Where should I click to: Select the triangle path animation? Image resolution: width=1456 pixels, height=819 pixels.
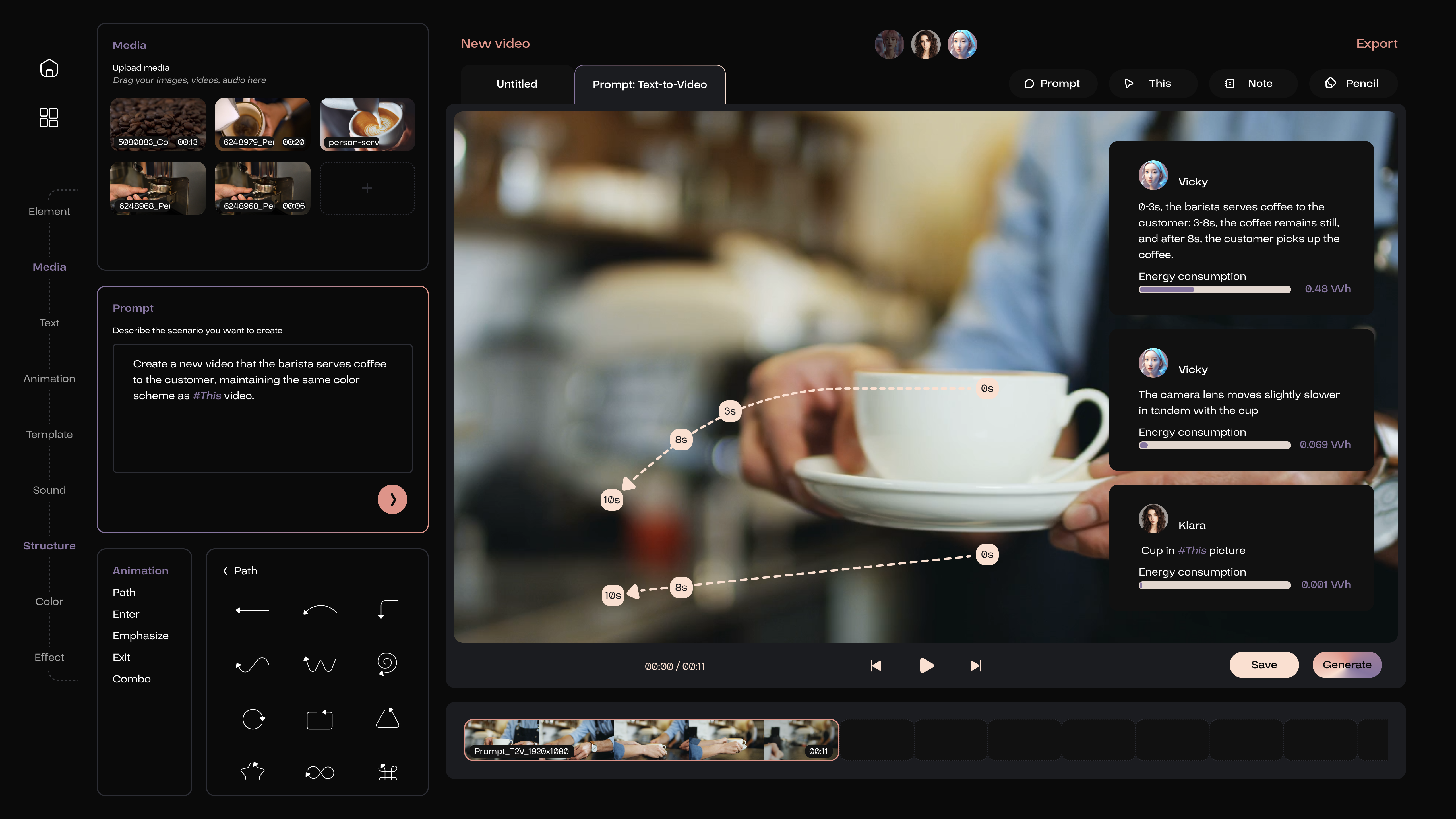pyautogui.click(x=387, y=718)
